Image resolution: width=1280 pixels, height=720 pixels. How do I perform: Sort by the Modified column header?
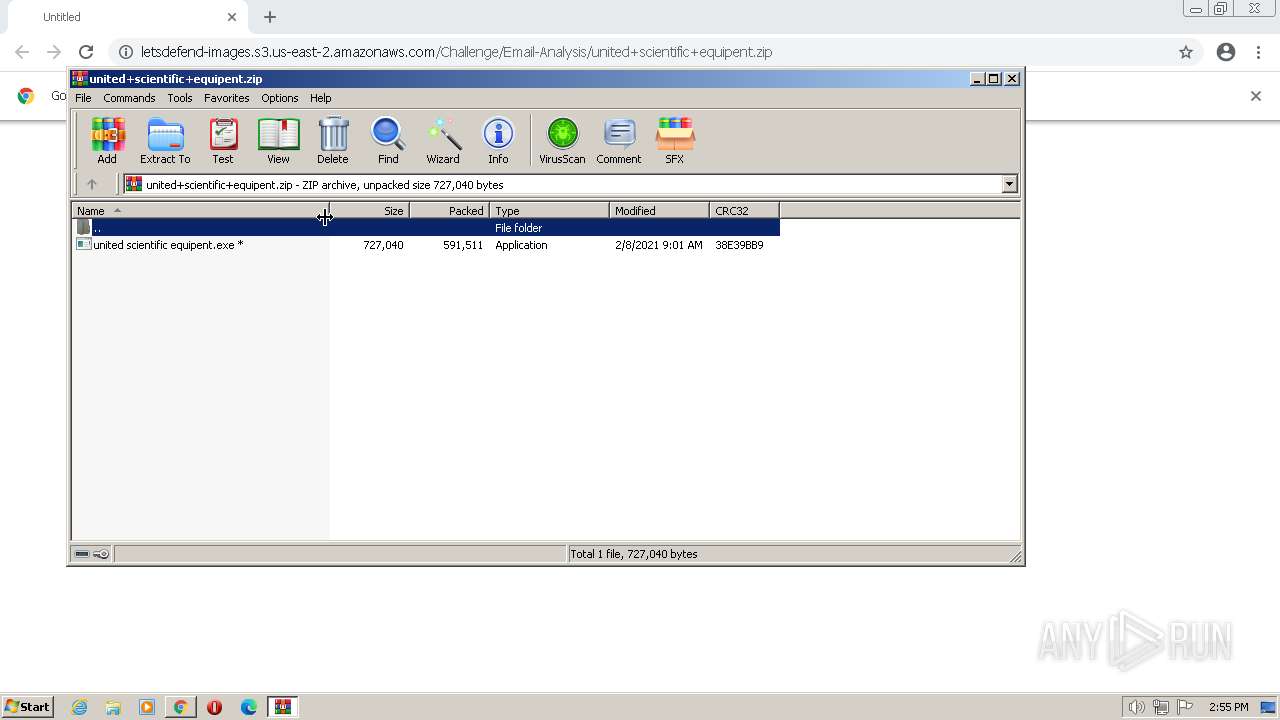660,211
